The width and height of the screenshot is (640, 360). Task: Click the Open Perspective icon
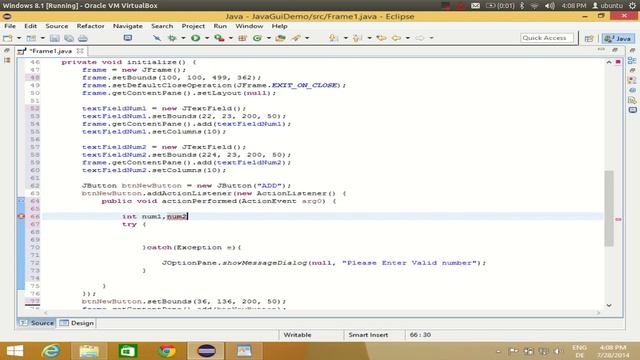(589, 38)
